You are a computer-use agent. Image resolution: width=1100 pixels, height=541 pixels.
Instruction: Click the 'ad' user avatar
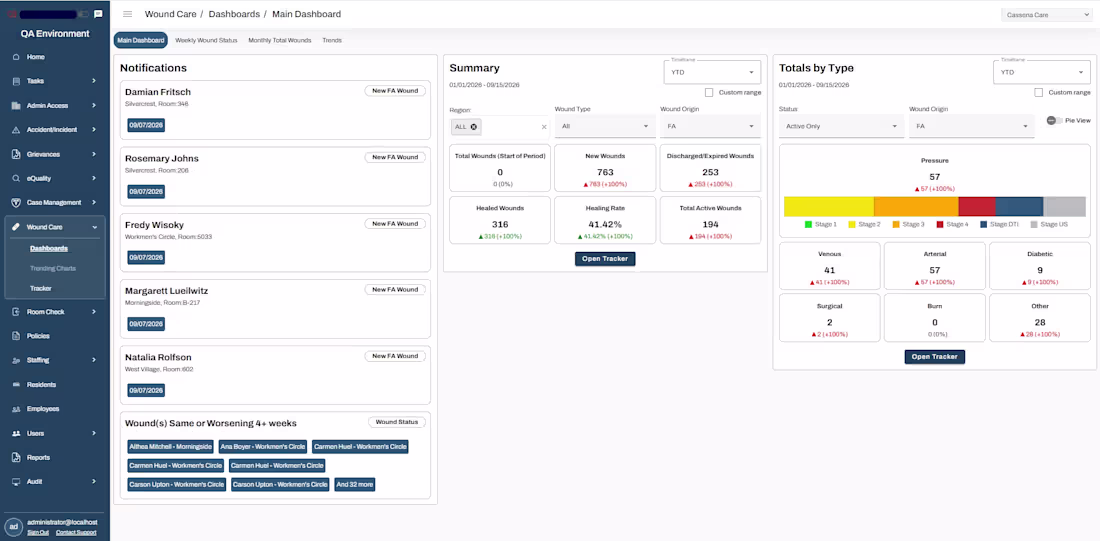(13, 527)
